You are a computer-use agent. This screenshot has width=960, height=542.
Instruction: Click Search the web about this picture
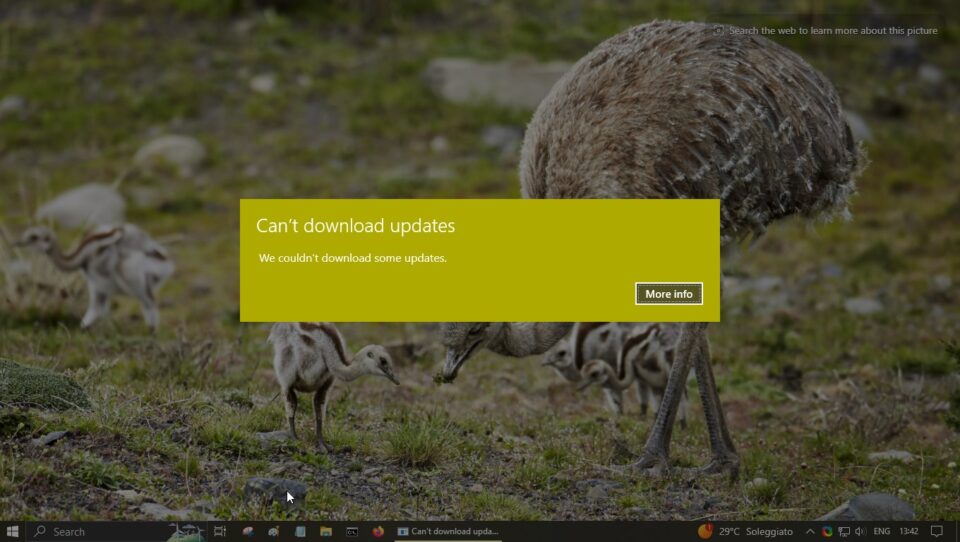point(825,31)
